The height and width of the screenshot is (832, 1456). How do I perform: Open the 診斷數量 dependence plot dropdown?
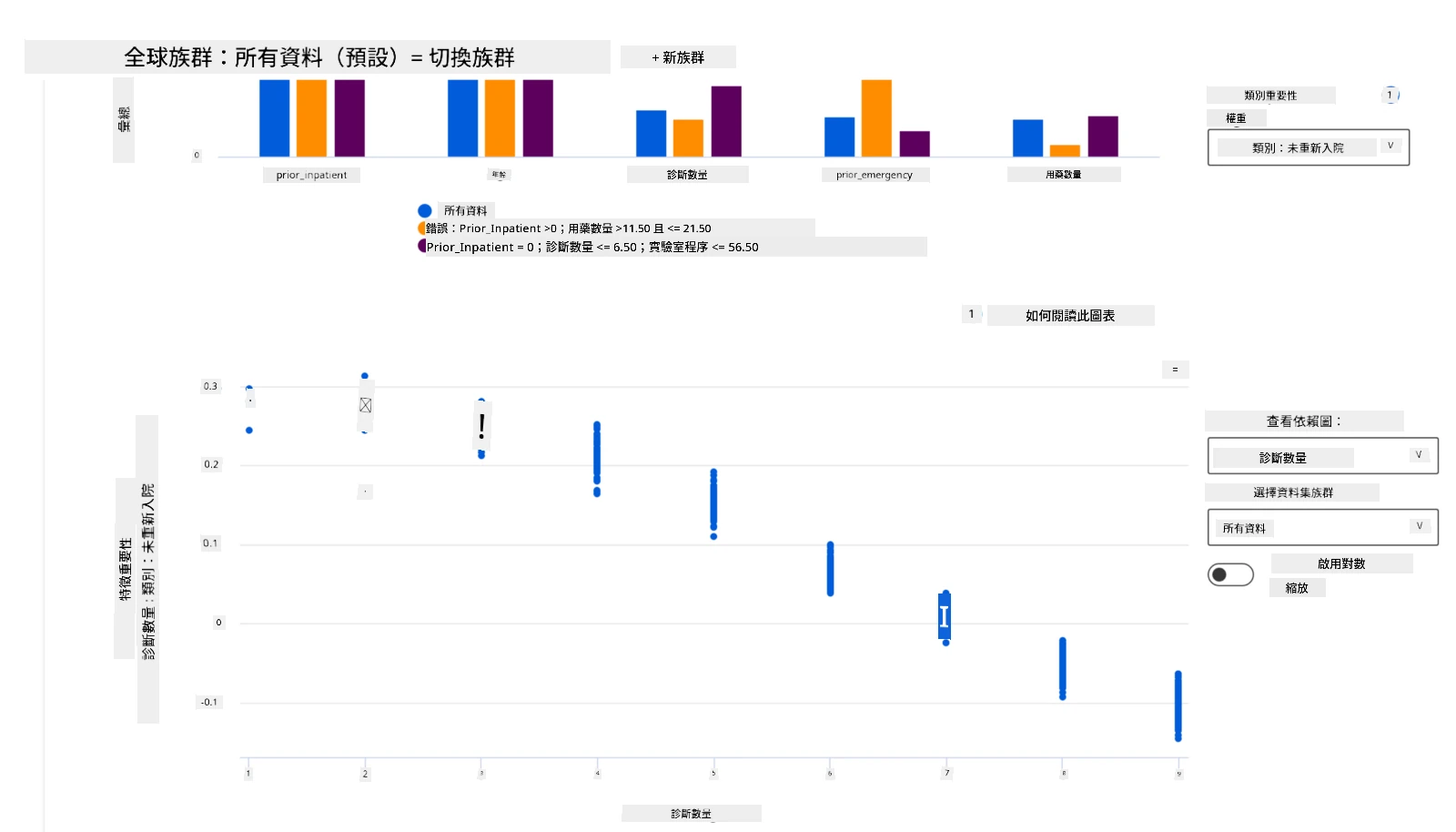[1322, 456]
